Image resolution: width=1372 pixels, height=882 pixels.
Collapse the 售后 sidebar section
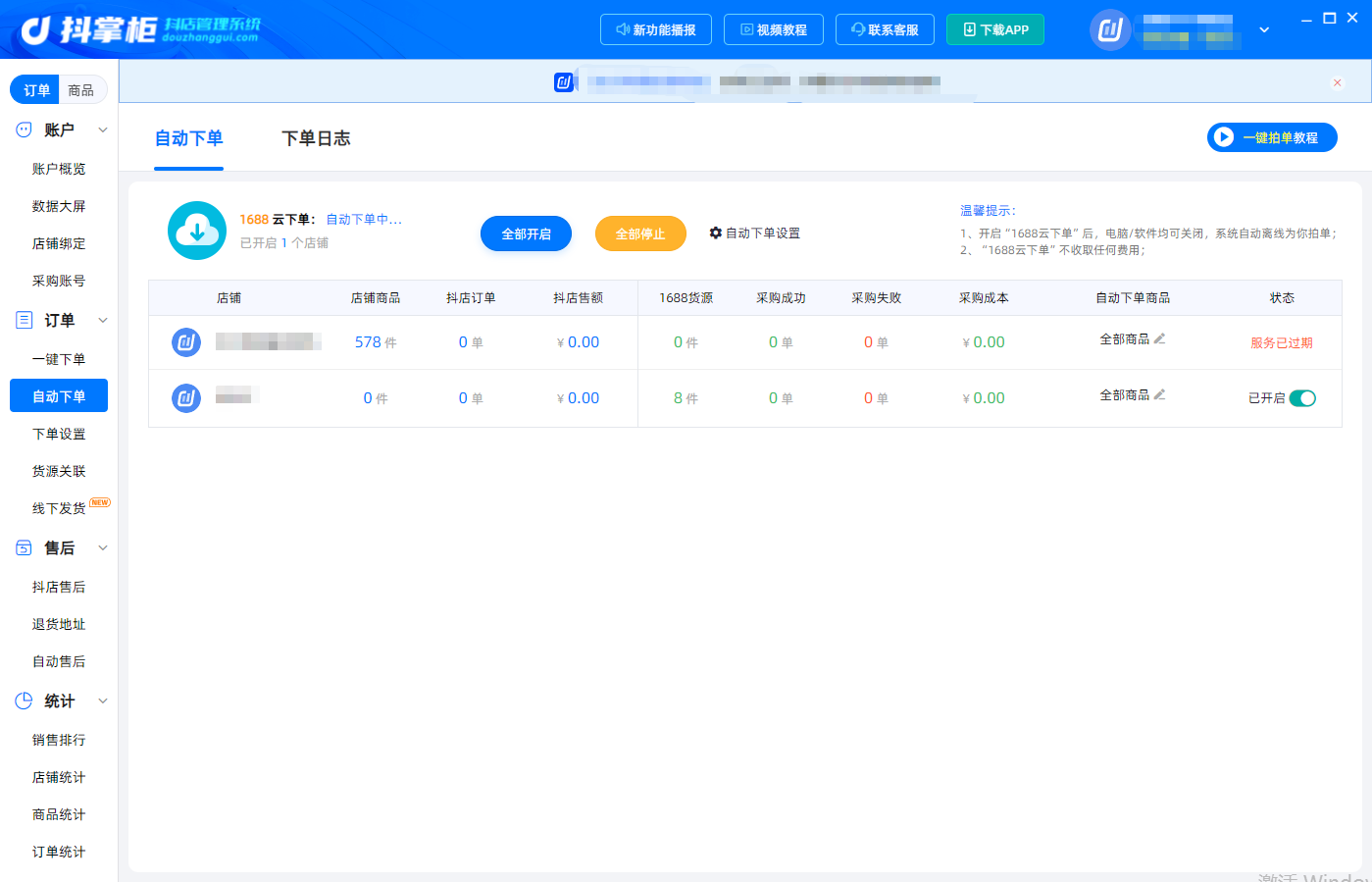pyautogui.click(x=103, y=547)
